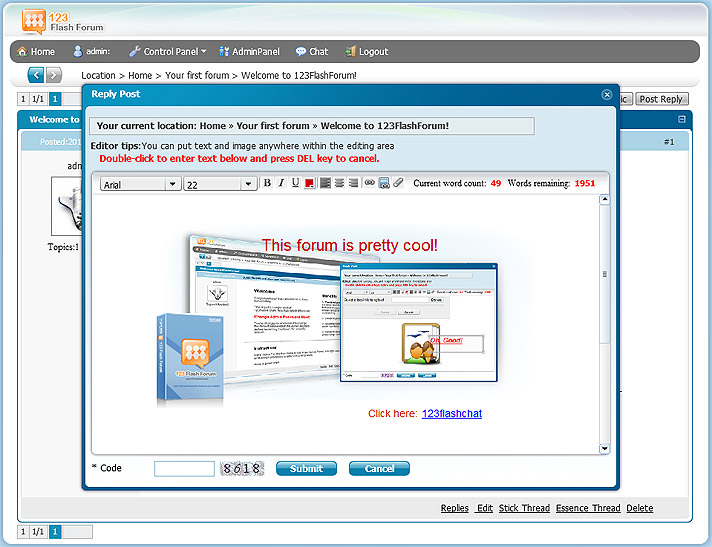Expand the Control Panel menu

pos(168,51)
